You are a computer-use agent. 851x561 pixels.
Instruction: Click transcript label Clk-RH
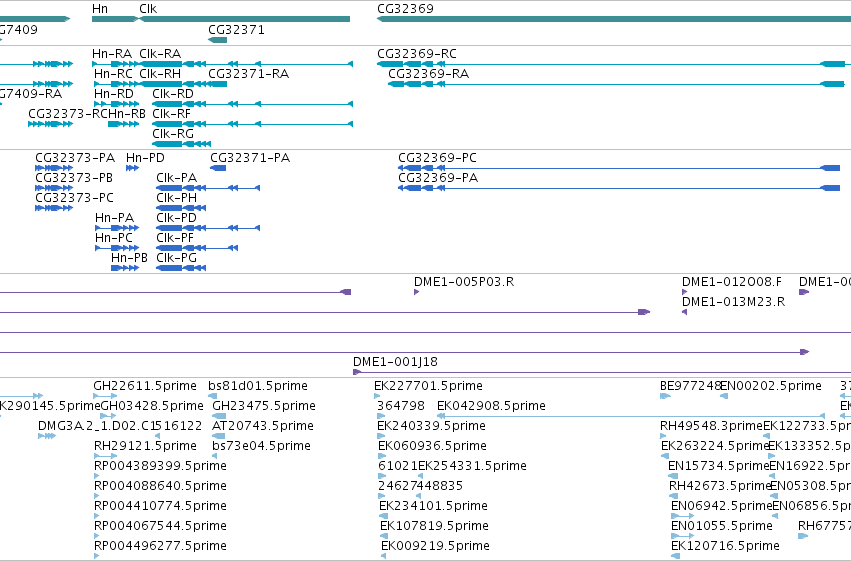pyautogui.click(x=160, y=74)
